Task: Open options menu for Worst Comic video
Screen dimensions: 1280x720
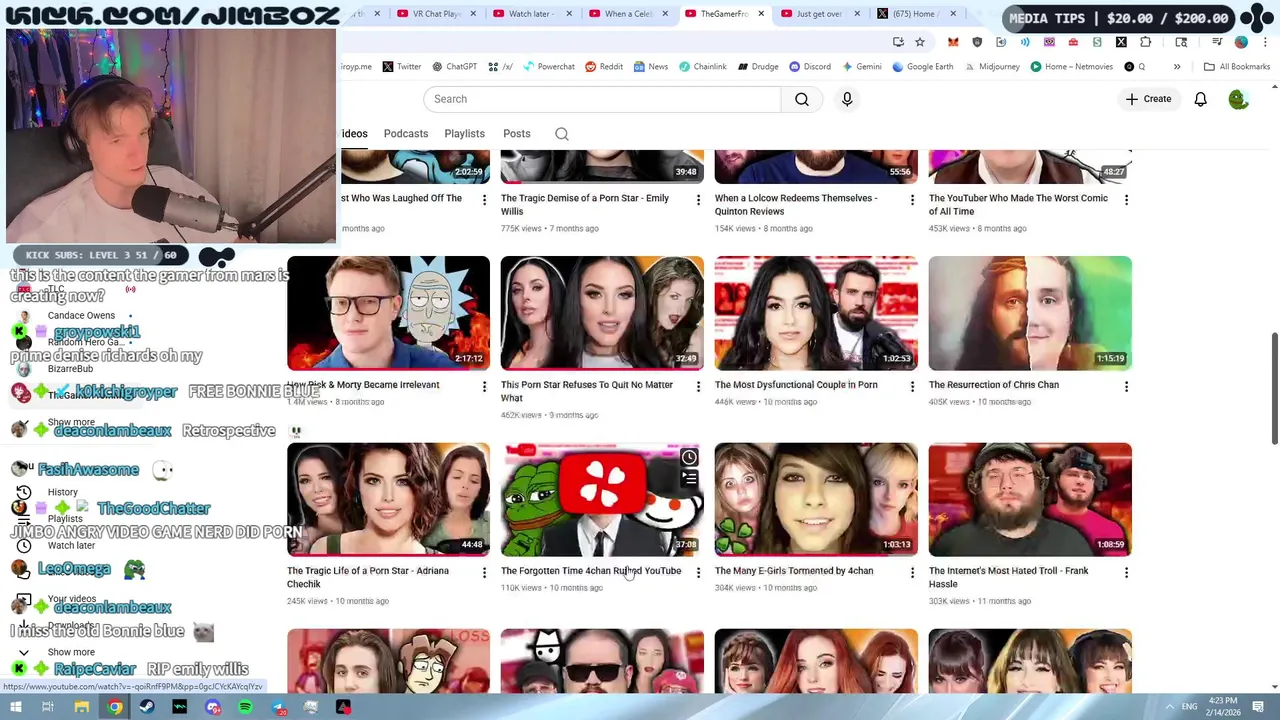Action: click(x=1126, y=200)
